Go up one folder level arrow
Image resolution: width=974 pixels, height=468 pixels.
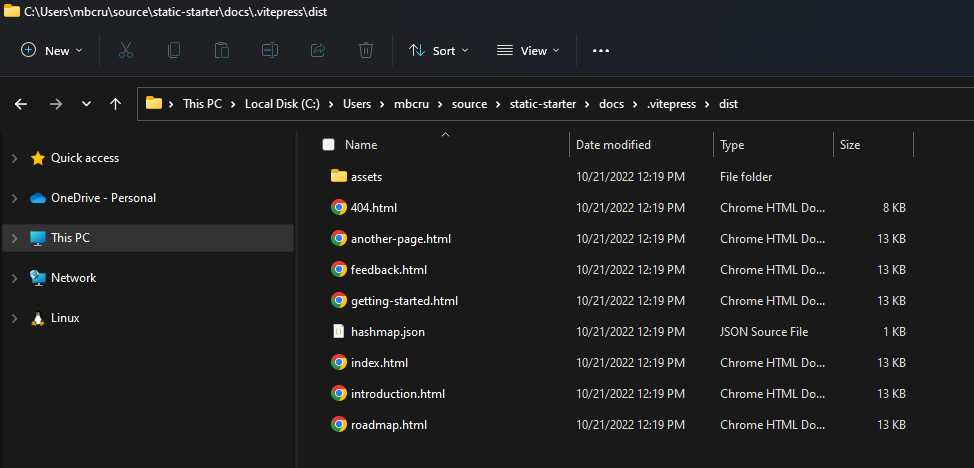[x=115, y=104]
